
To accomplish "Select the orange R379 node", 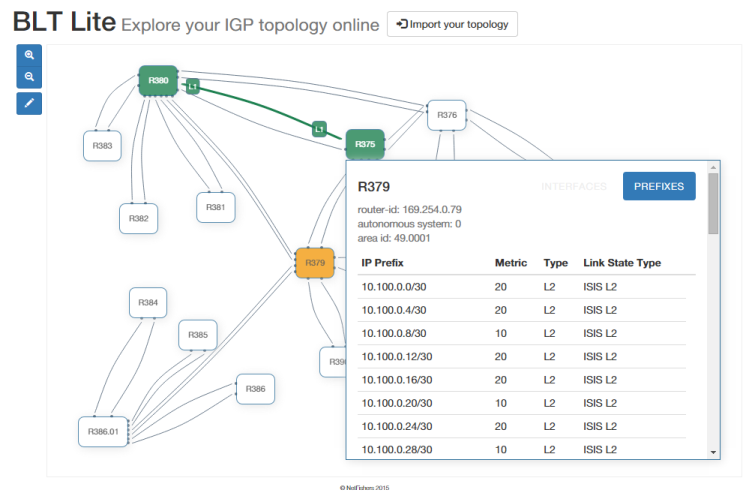I will coord(315,263).
